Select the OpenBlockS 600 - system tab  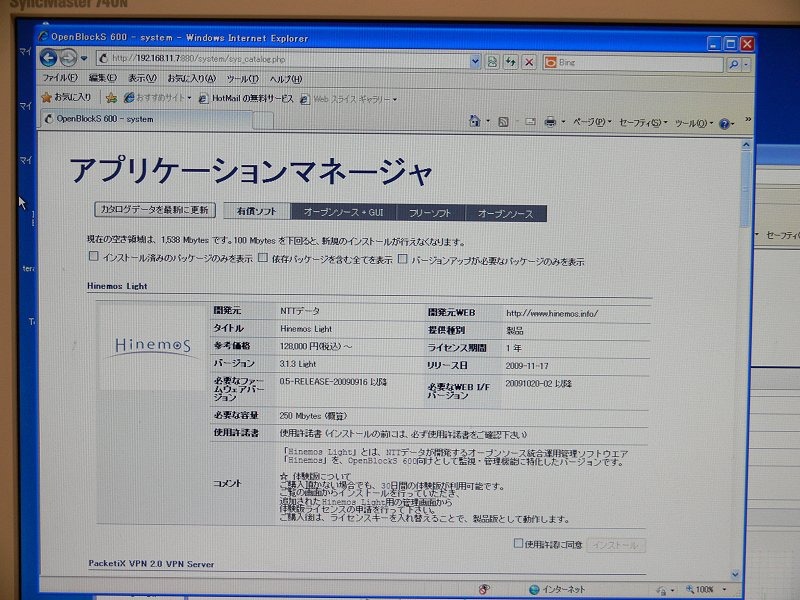[x=147, y=119]
